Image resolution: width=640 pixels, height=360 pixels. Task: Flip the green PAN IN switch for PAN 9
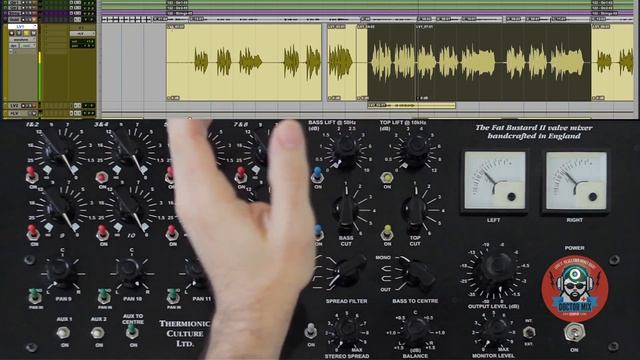click(x=35, y=296)
